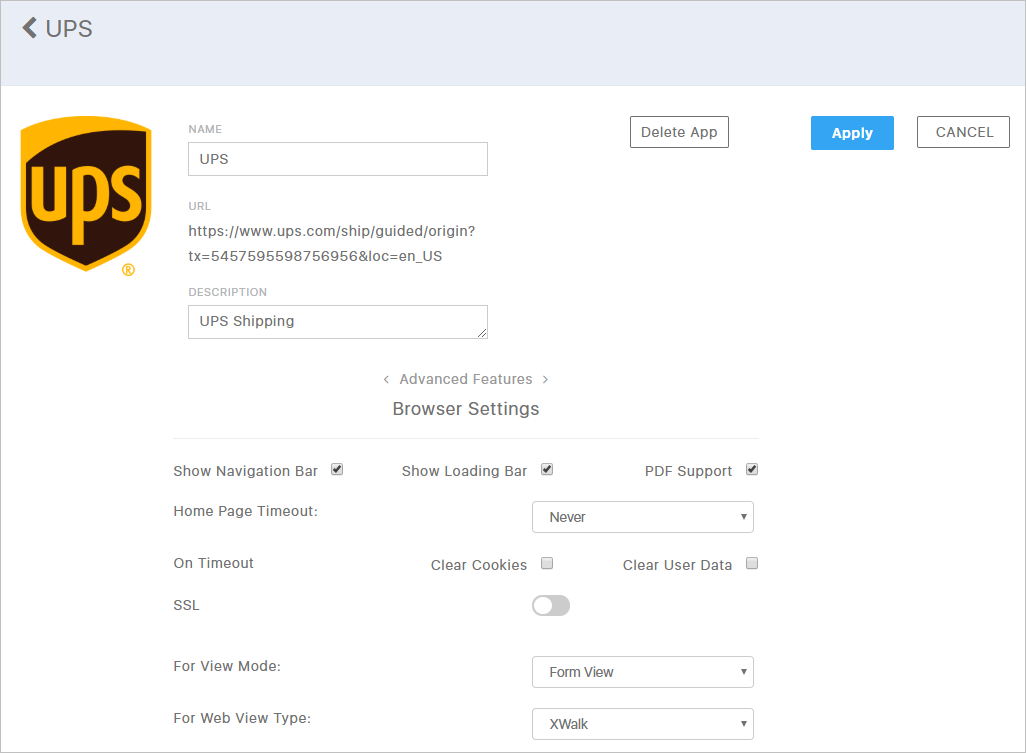The image size is (1026, 753).
Task: Click the DESCRIPTION field label
Action: 228,292
